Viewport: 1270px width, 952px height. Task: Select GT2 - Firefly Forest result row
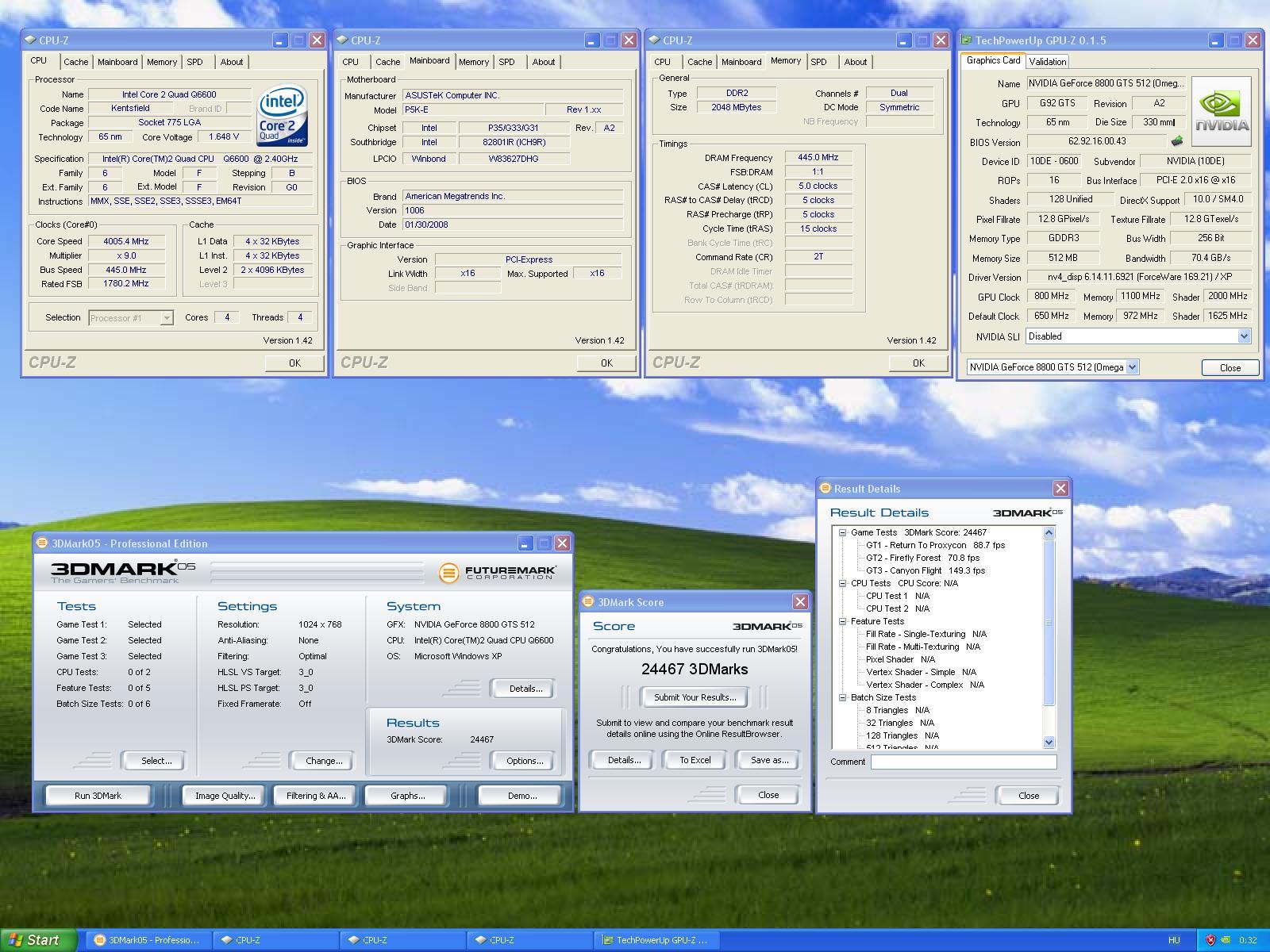(x=922, y=558)
